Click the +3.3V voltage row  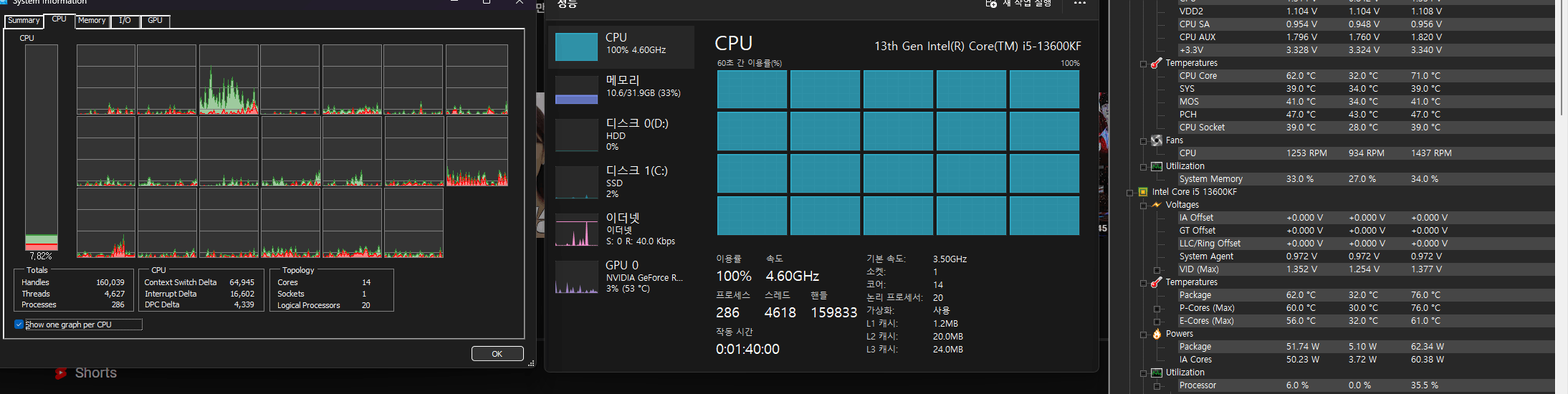click(x=1365, y=50)
